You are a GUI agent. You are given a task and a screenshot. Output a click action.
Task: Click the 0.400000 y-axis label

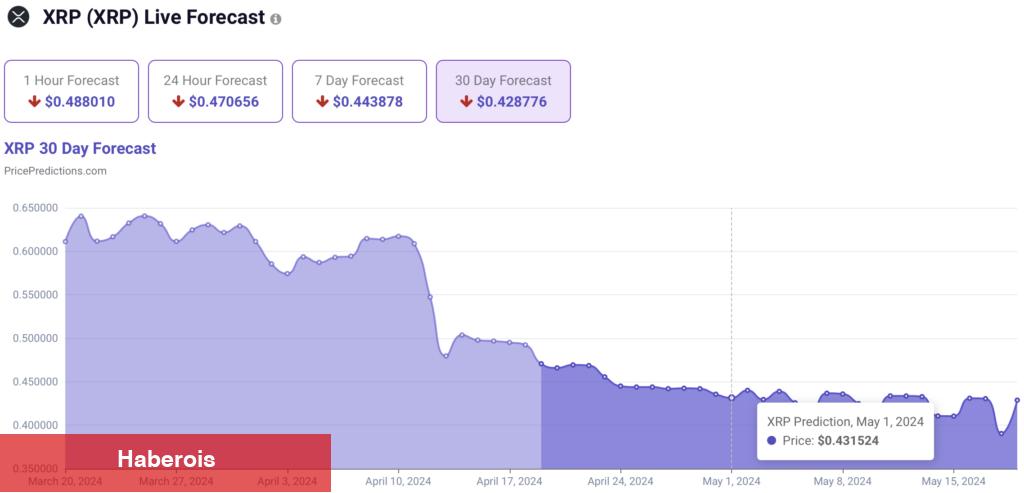click(x=35, y=425)
